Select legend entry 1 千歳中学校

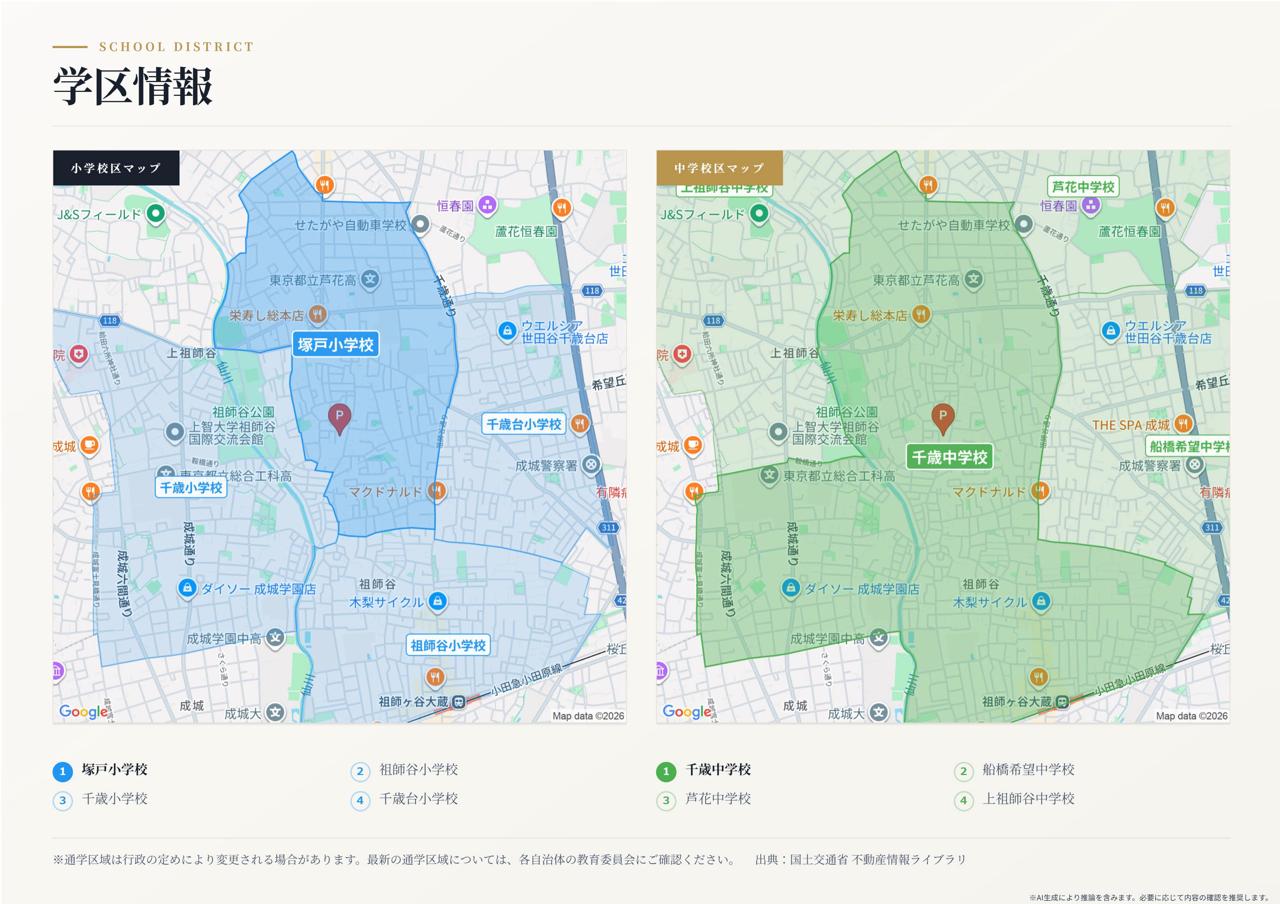click(x=704, y=771)
